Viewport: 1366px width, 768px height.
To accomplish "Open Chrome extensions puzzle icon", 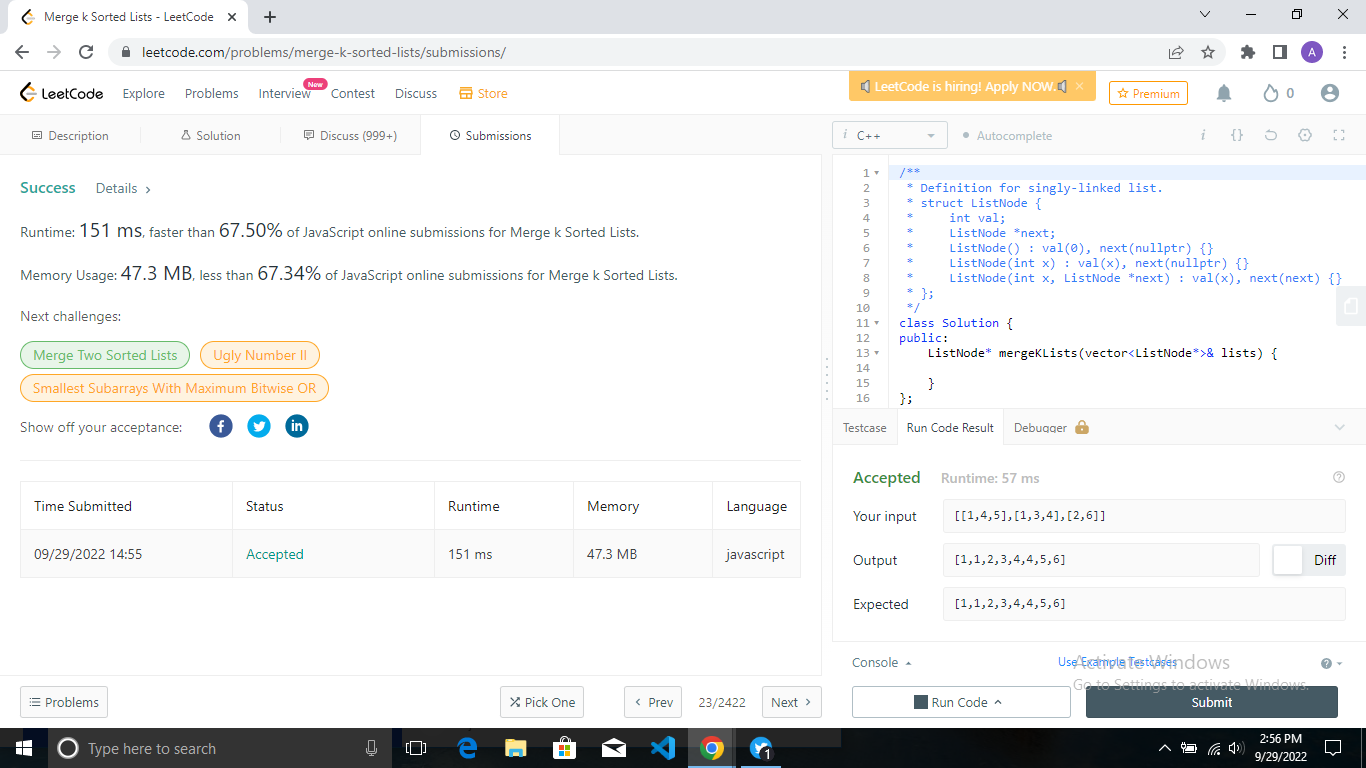I will coord(1247,52).
